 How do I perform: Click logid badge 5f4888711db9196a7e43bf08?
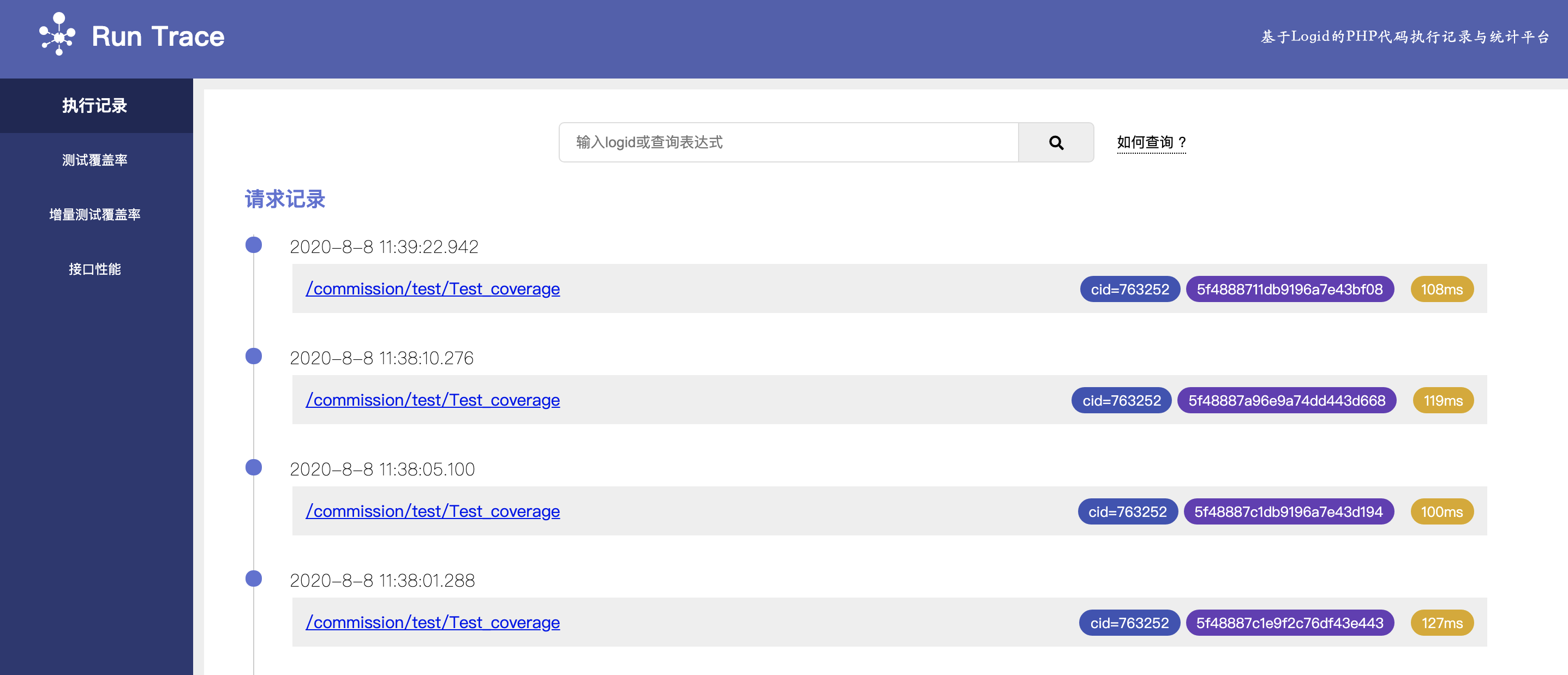pos(1289,290)
